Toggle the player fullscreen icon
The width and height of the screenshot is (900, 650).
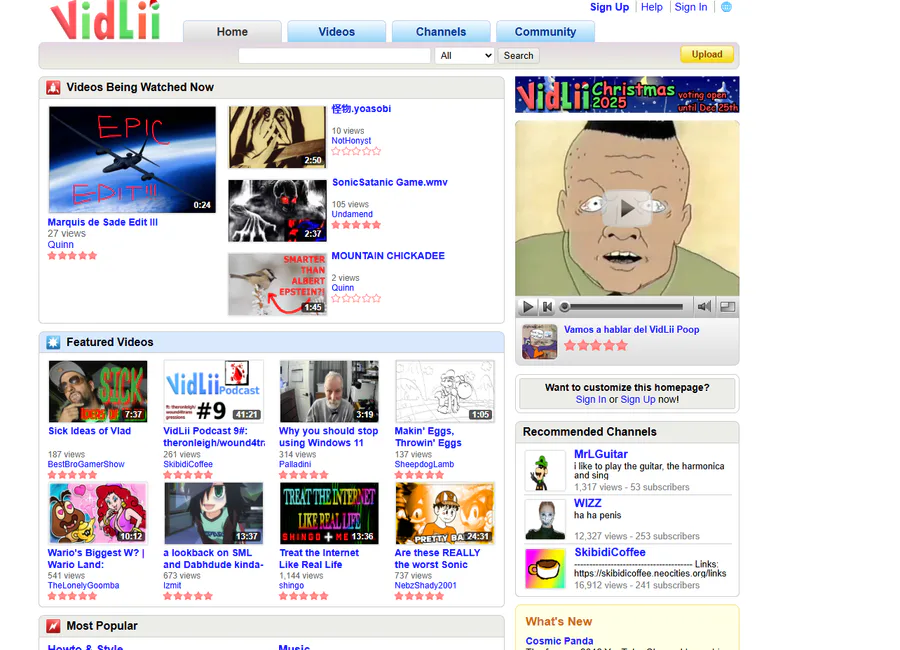click(x=727, y=307)
